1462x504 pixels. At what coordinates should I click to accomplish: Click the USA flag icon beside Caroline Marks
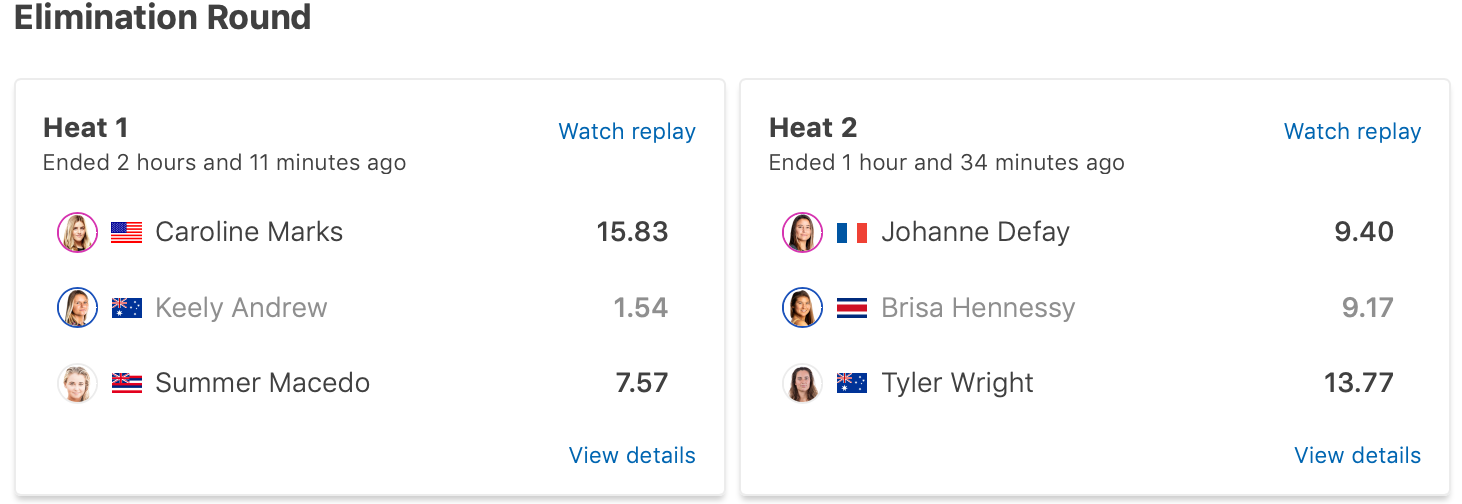coord(126,233)
